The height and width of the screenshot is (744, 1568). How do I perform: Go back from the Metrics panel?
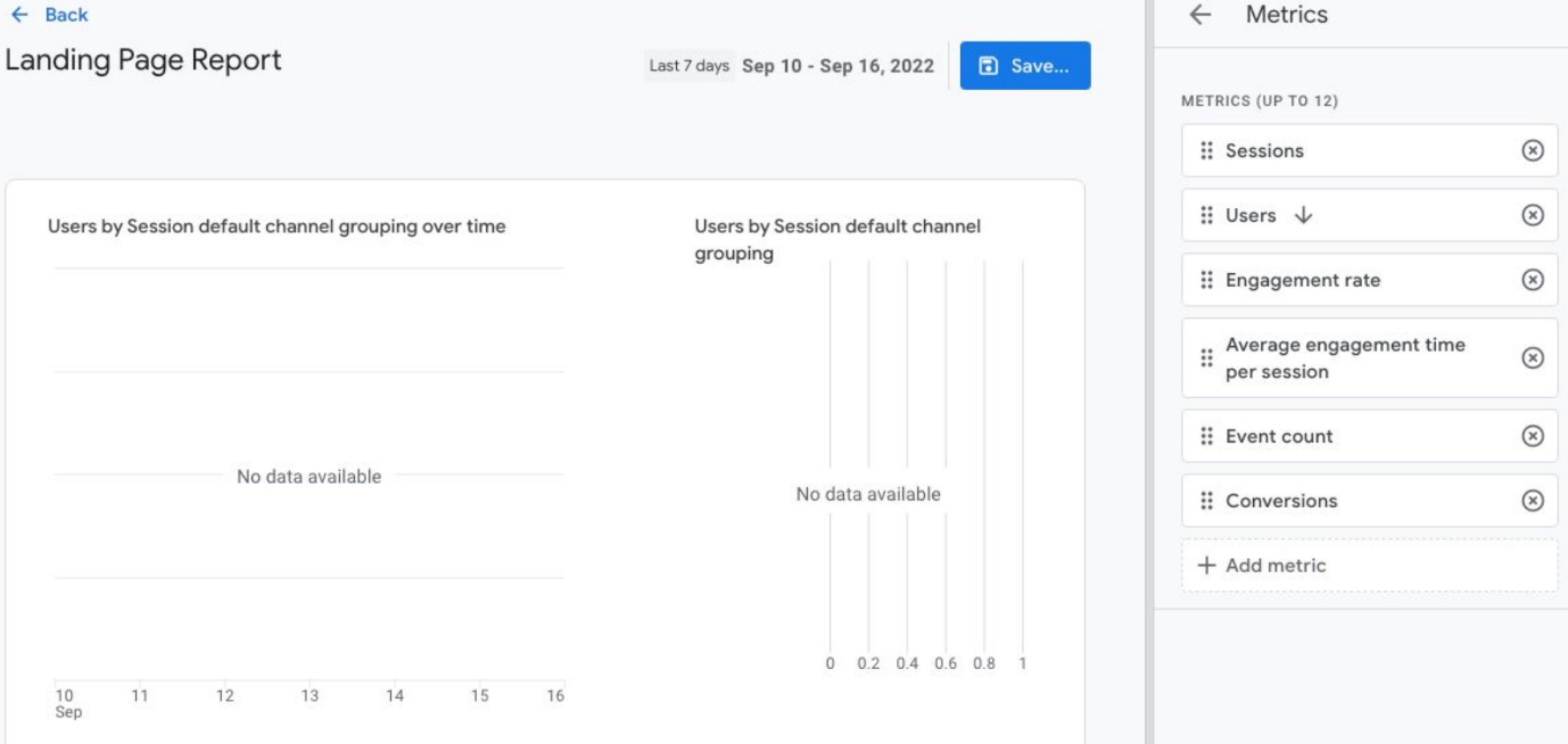coord(1200,15)
